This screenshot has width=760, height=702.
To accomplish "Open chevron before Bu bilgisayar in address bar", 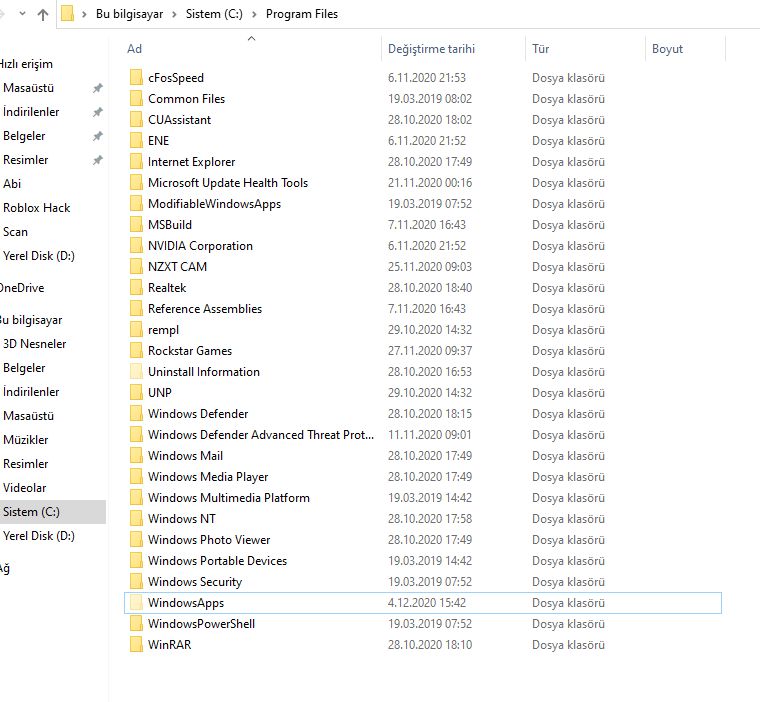I will tap(84, 15).
